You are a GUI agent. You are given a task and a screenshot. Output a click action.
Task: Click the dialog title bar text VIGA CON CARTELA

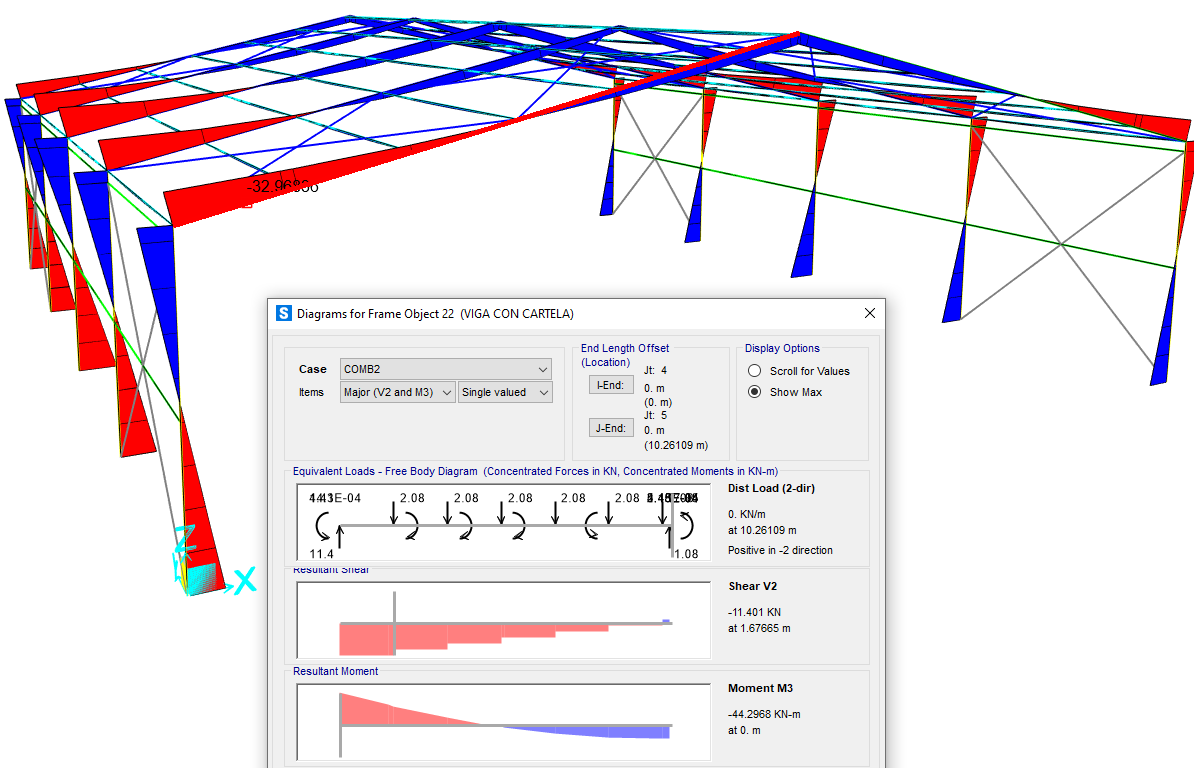tap(517, 313)
